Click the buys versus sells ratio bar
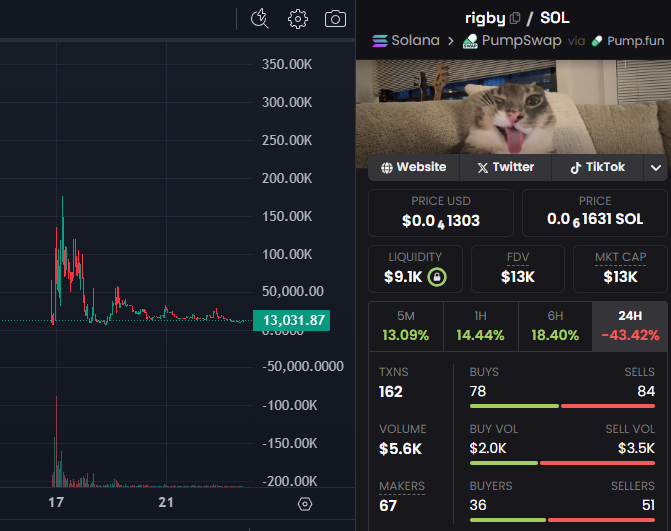671x531 pixels. 562,406
